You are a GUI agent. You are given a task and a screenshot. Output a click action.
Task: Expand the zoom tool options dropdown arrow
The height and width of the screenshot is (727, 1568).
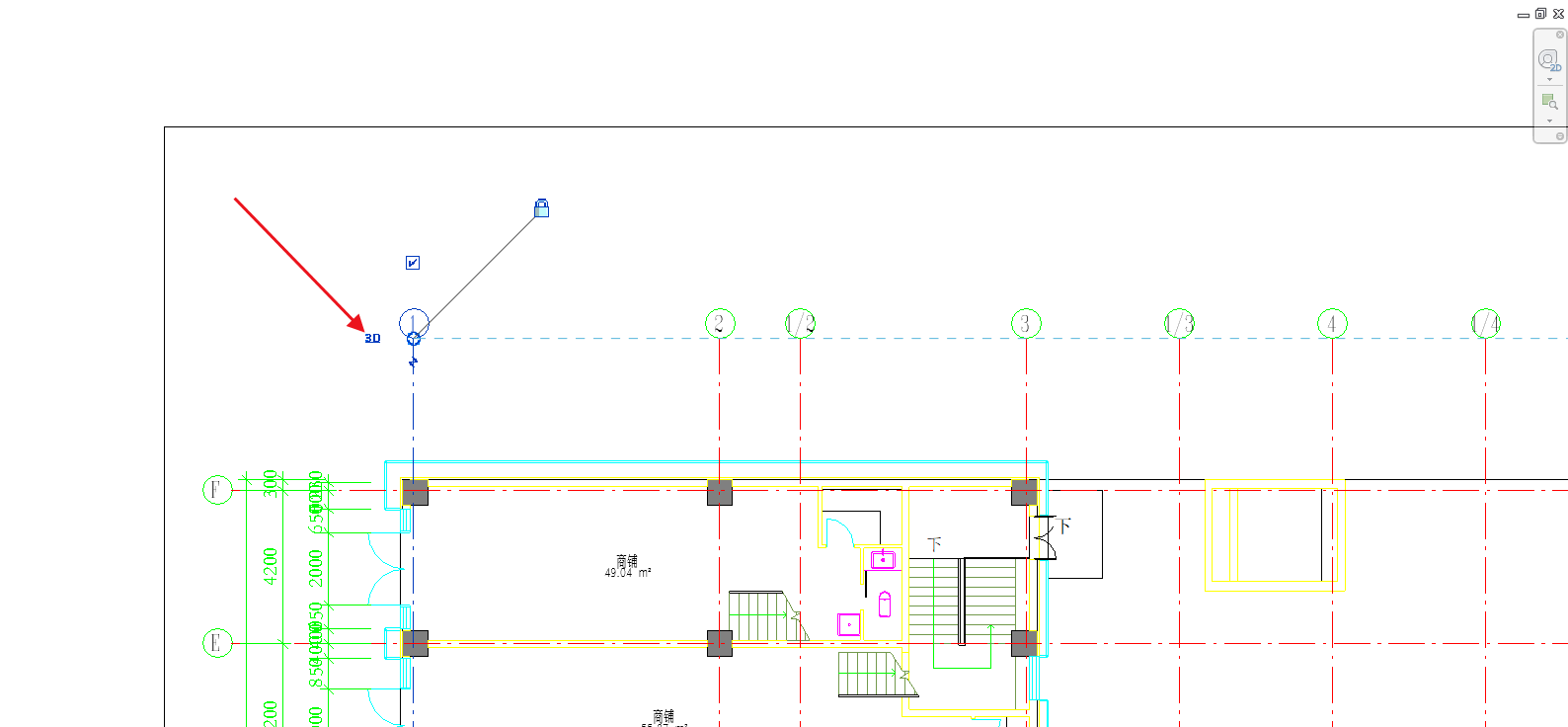tap(1549, 121)
